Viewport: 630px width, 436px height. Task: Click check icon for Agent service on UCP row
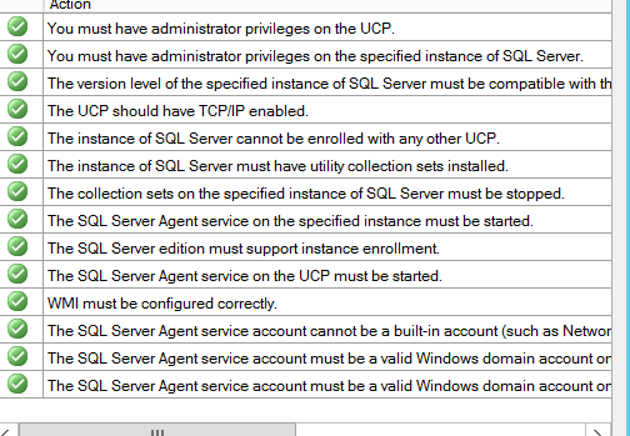(x=17, y=274)
